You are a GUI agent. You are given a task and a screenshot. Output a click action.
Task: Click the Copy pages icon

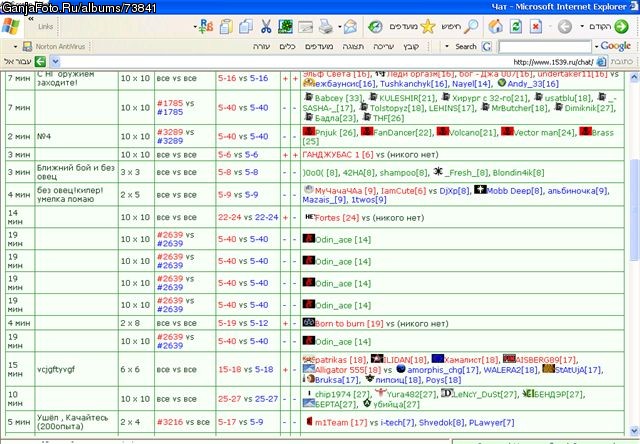(246, 27)
